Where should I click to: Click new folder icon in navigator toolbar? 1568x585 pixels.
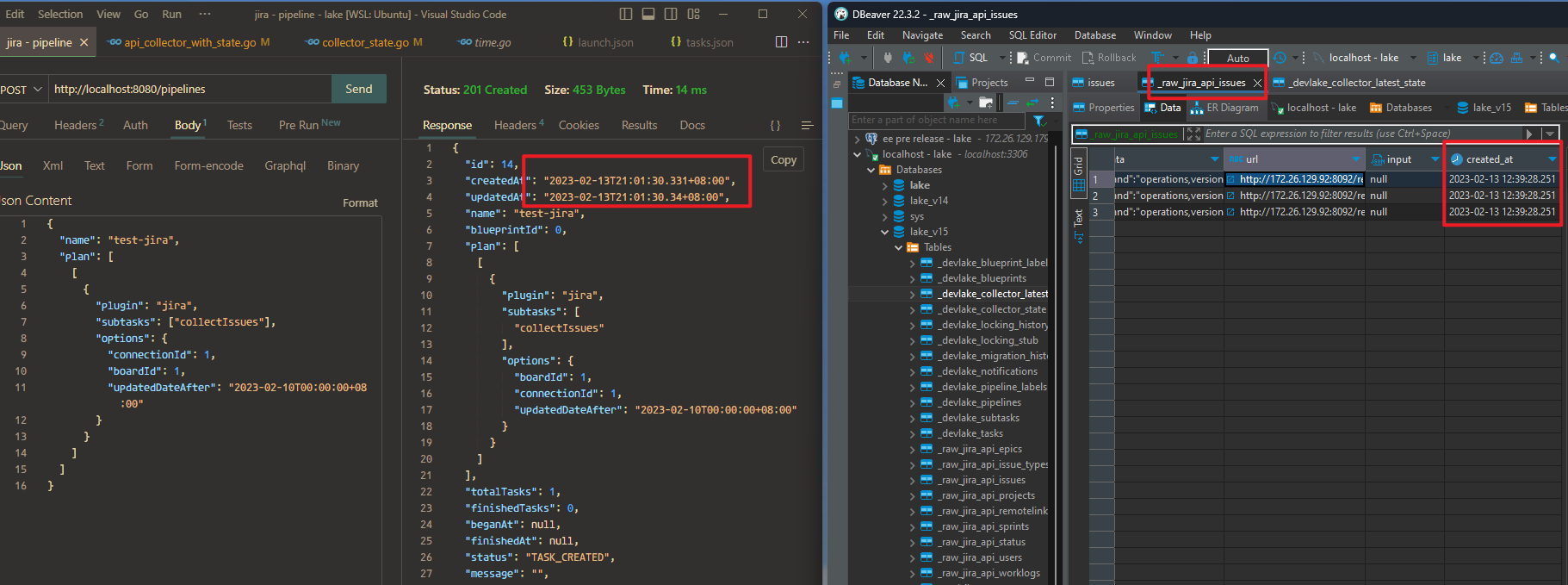pyautogui.click(x=986, y=102)
